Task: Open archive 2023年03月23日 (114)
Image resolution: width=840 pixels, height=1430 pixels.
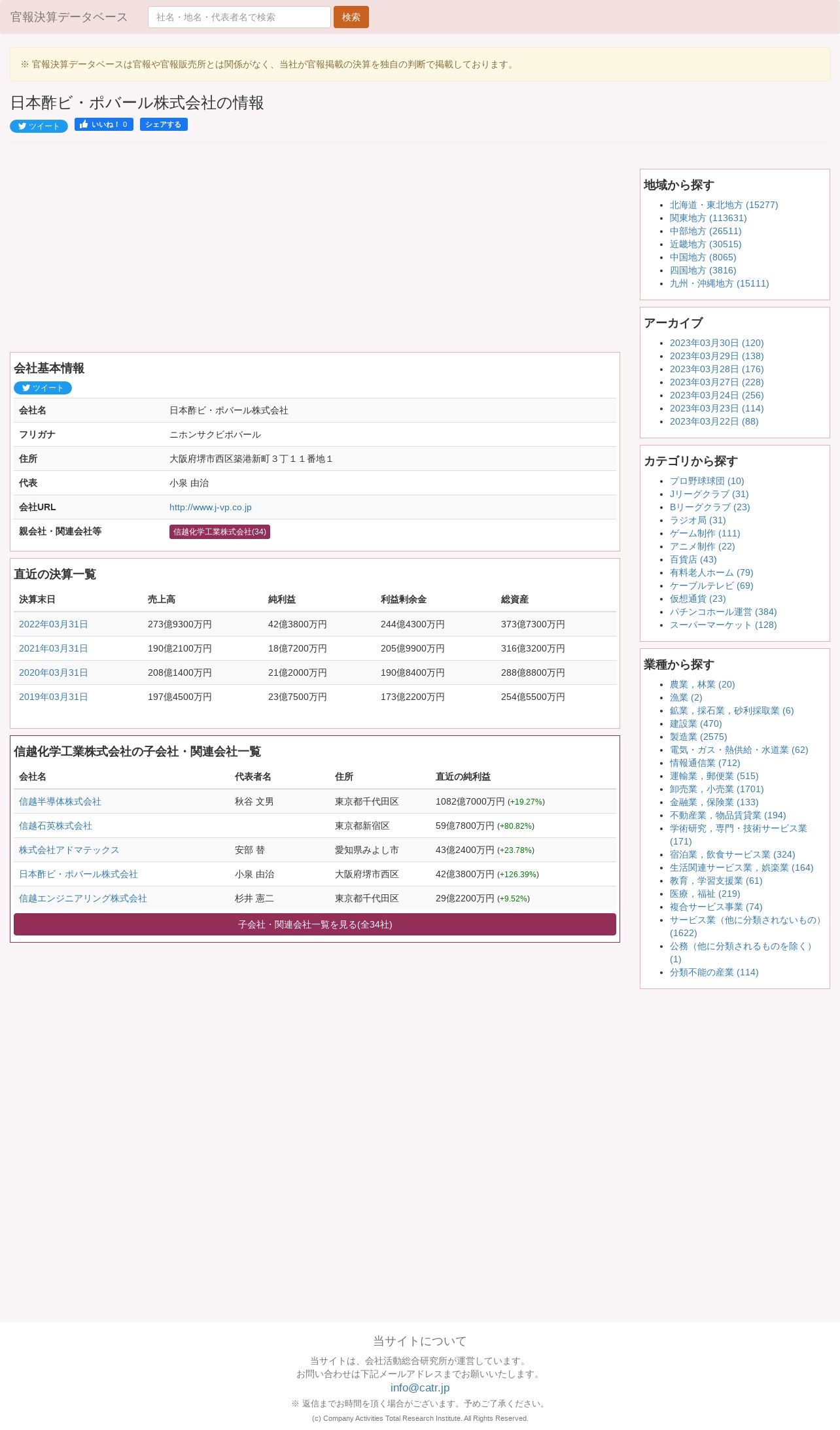Action: coord(716,409)
